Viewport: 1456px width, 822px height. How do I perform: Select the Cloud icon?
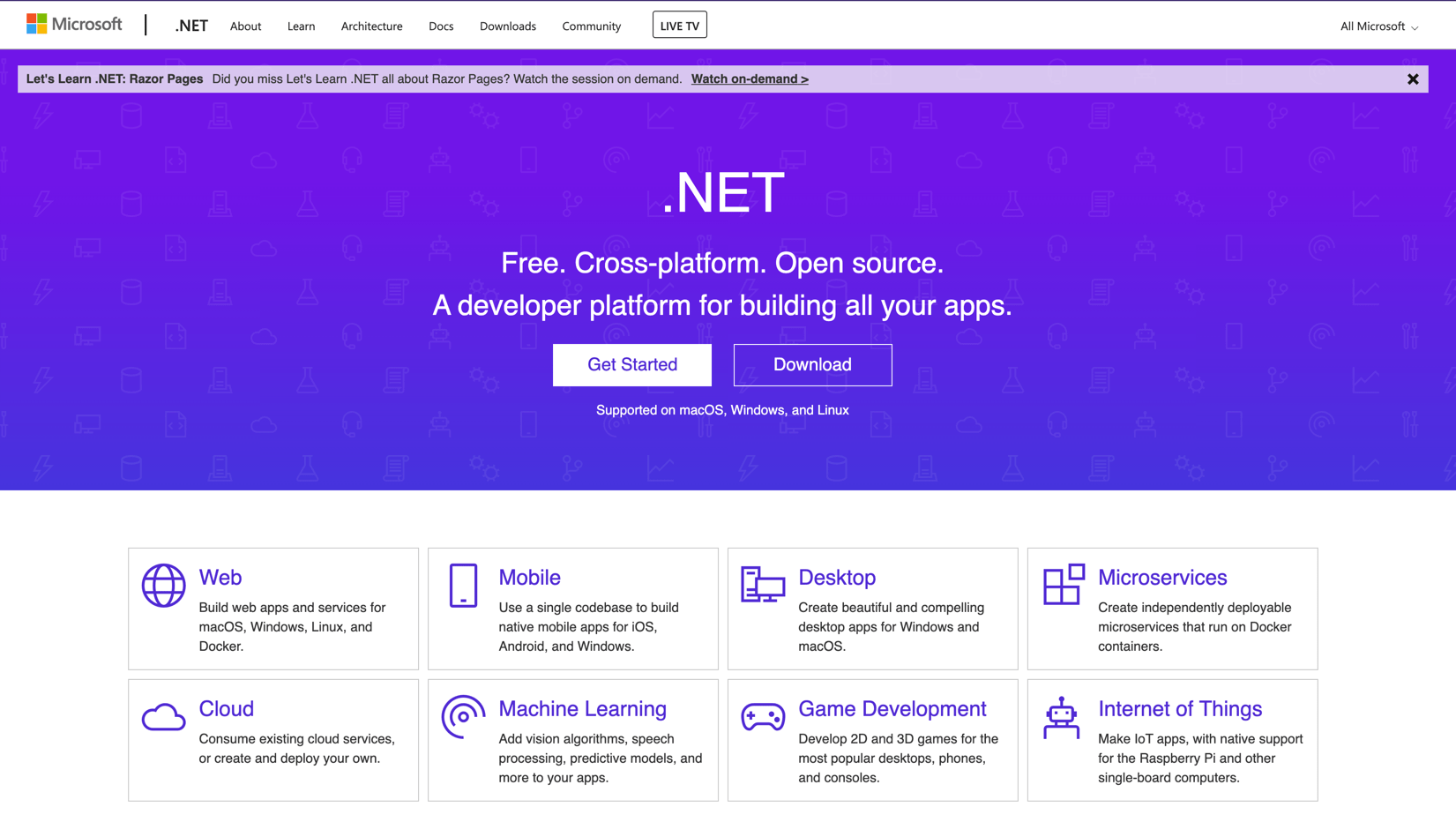tap(163, 715)
